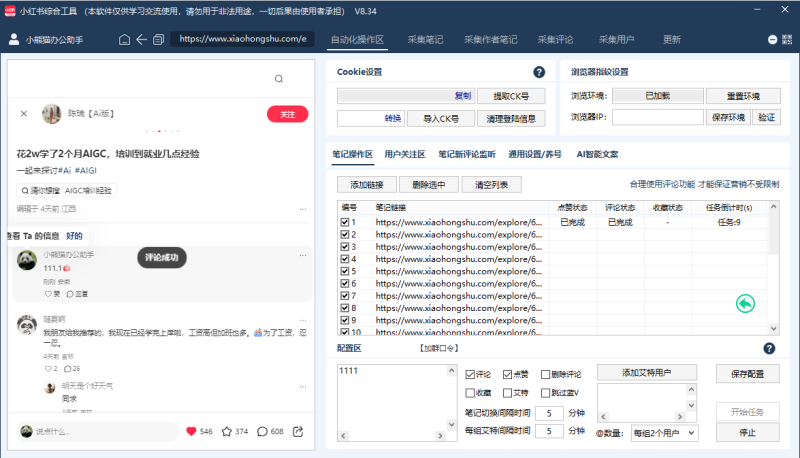Open the 用户关注区 sub-tab
Screen dimensions: 800x458
tap(405, 154)
